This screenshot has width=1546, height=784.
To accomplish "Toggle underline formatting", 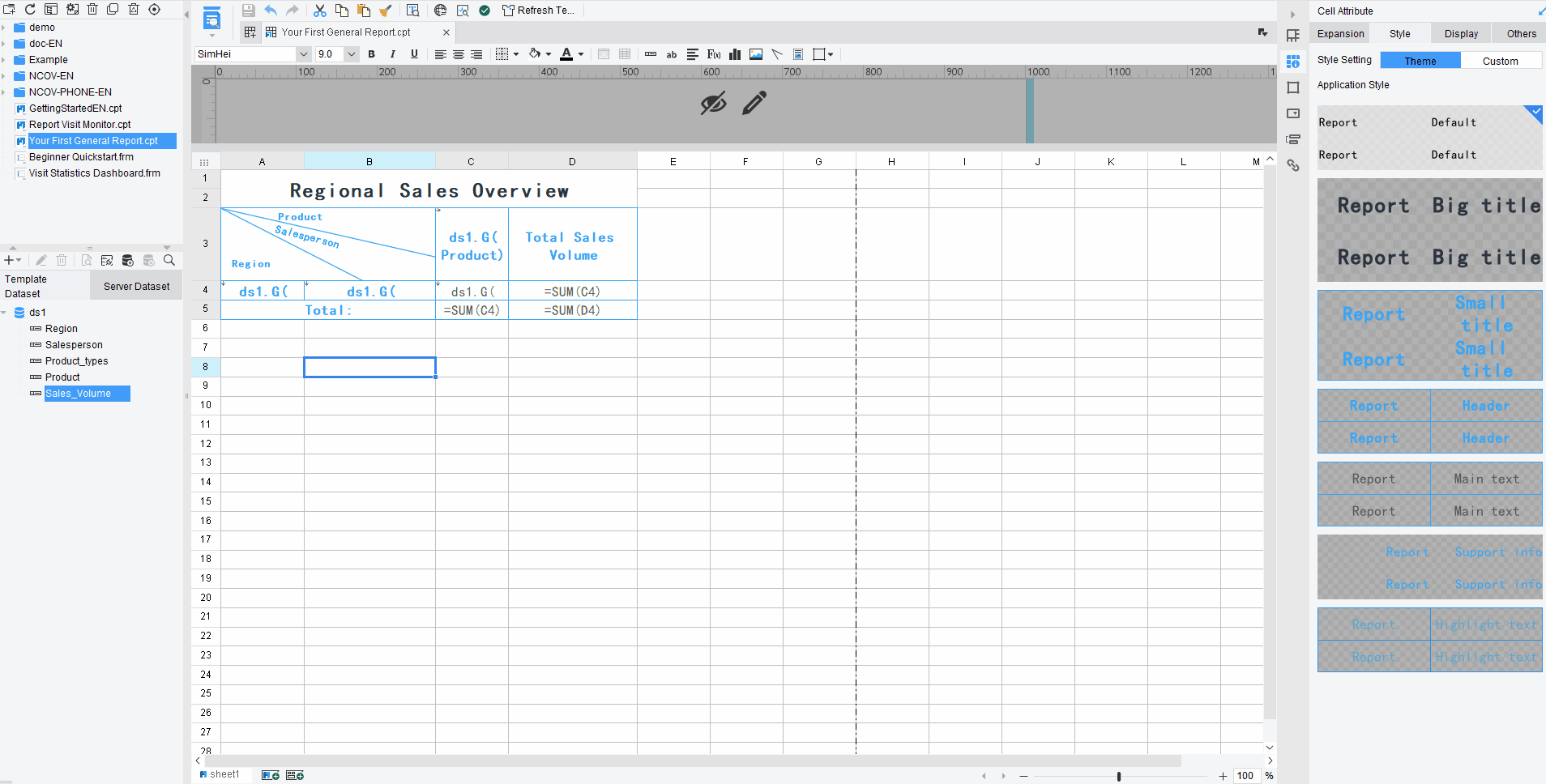I will (x=414, y=54).
